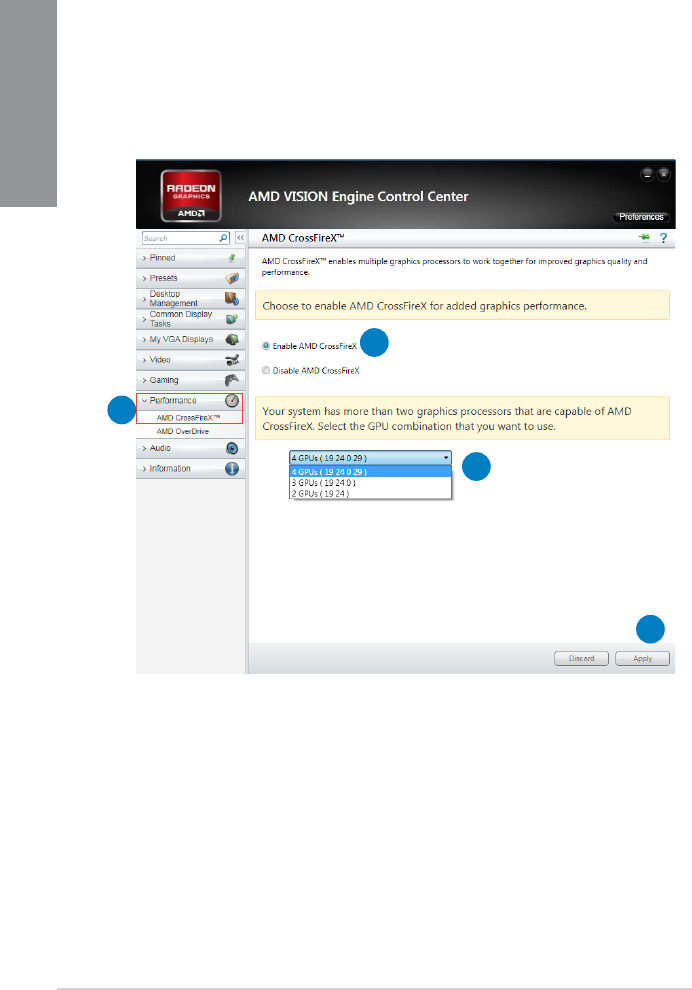Click the AMD CrossFireX page heading
Image resolution: width=692 pixels, height=990 pixels.
[x=303, y=238]
